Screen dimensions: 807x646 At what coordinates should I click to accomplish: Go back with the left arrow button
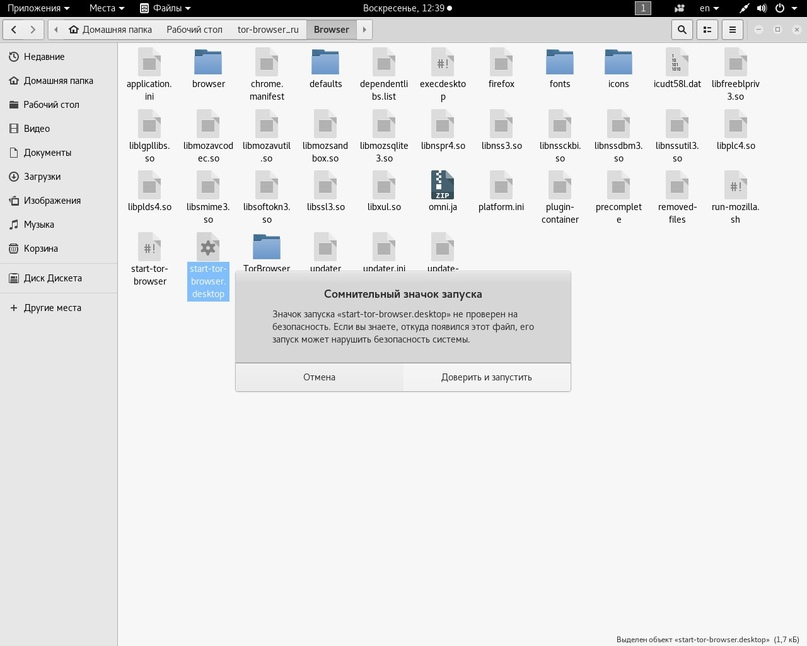point(14,30)
